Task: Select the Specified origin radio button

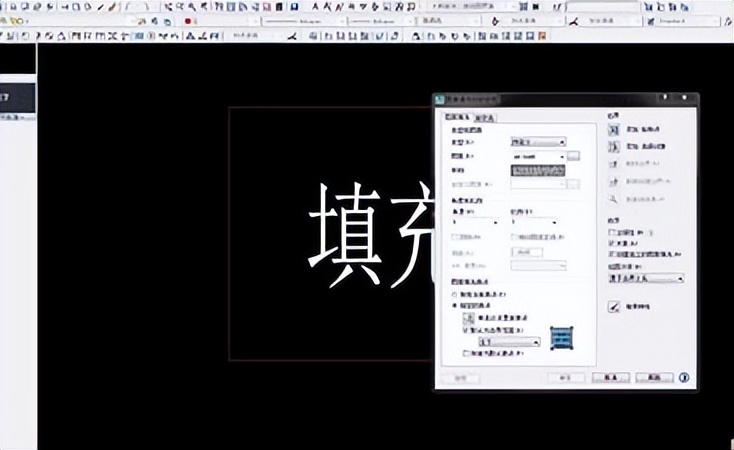Action: tap(454, 306)
